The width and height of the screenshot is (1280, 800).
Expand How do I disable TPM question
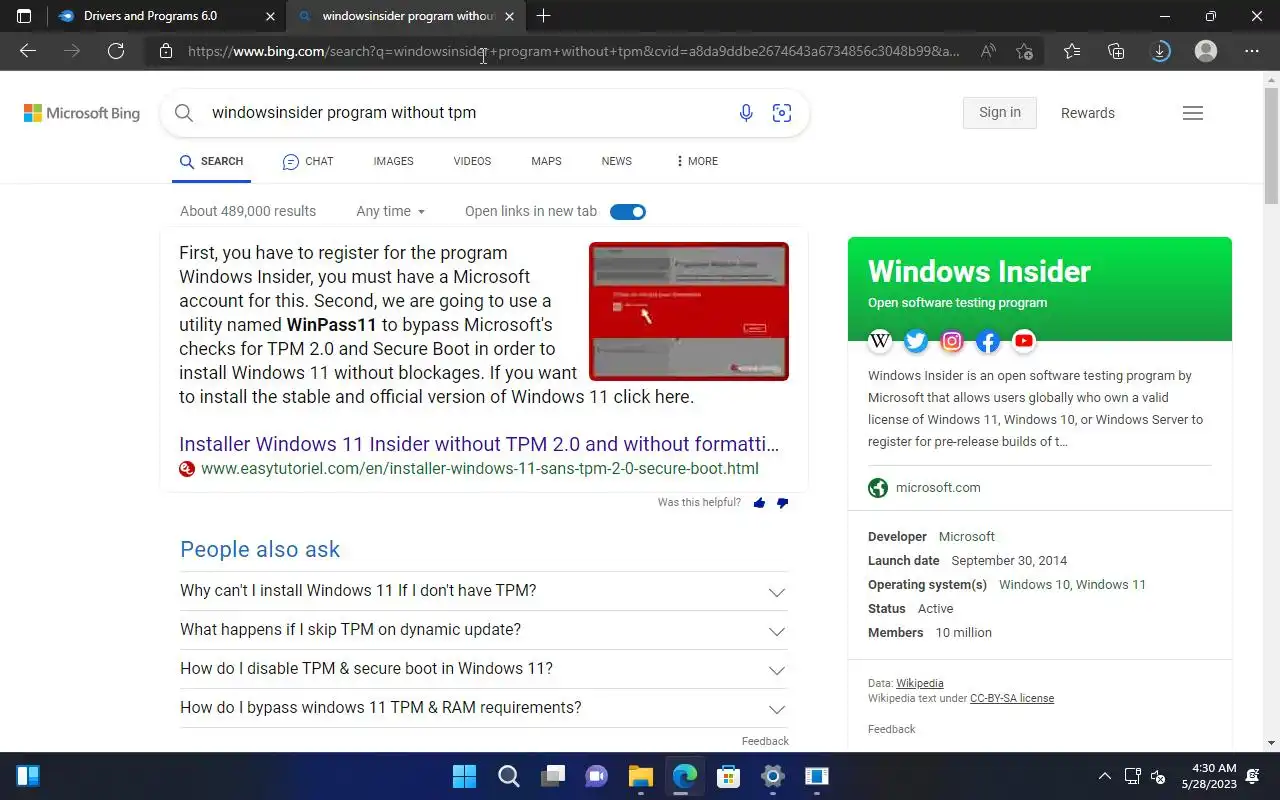click(484, 669)
